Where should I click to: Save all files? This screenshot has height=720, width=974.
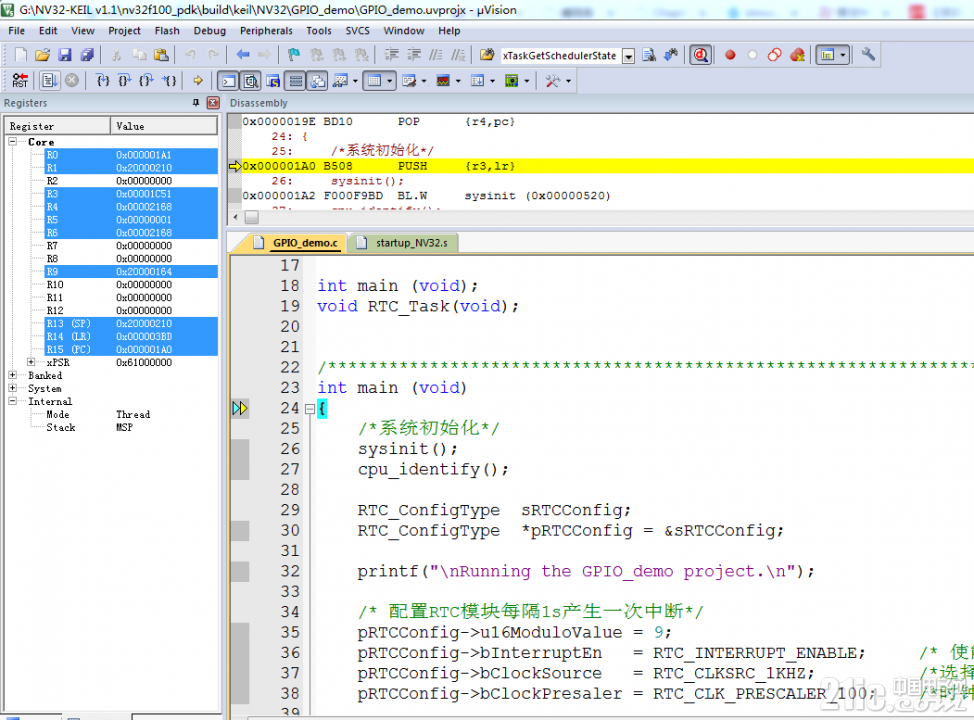click(87, 55)
